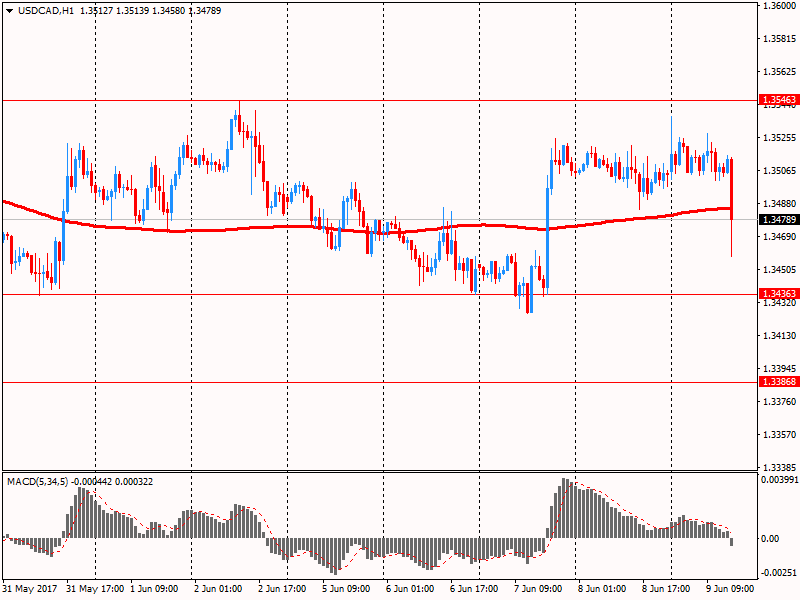Select the red 1.33868 price level label
The image size is (800, 600).
[x=779, y=382]
